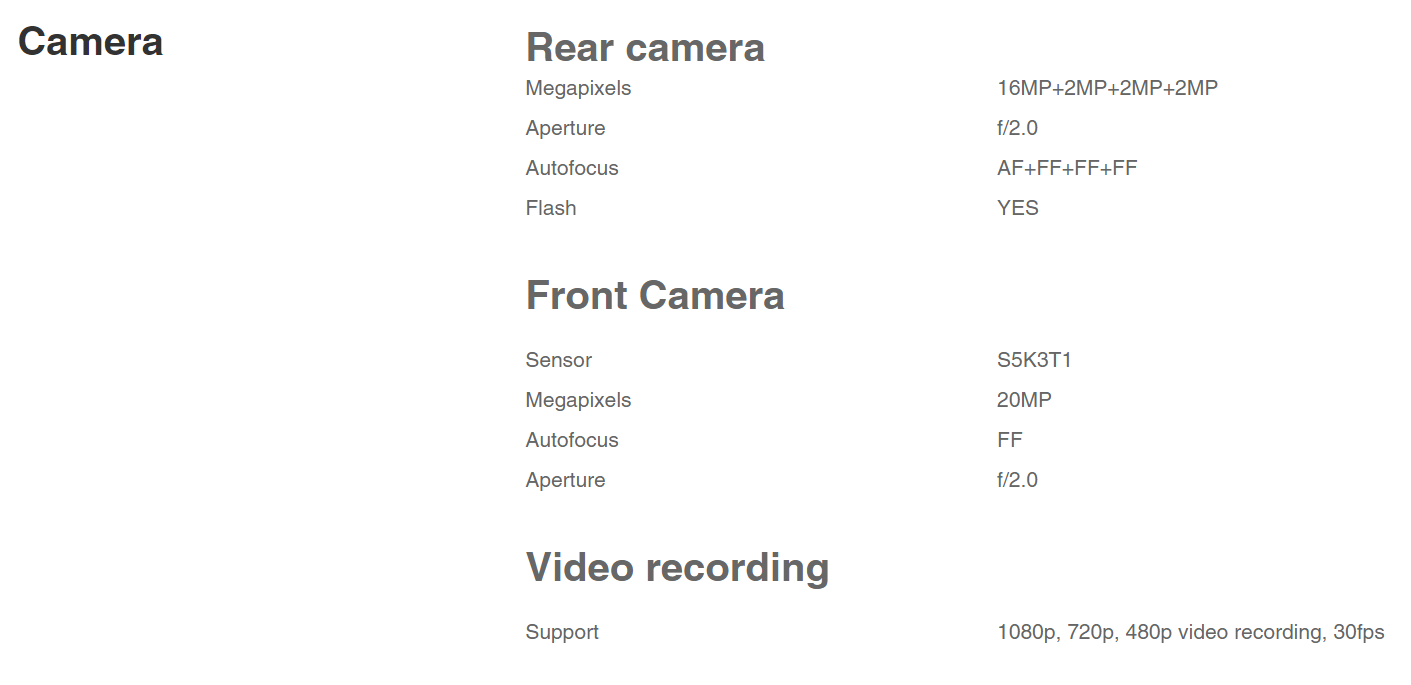Click the Aperture label under Rear camera
Image resolution: width=1411 pixels, height=685 pixels.
coord(565,128)
